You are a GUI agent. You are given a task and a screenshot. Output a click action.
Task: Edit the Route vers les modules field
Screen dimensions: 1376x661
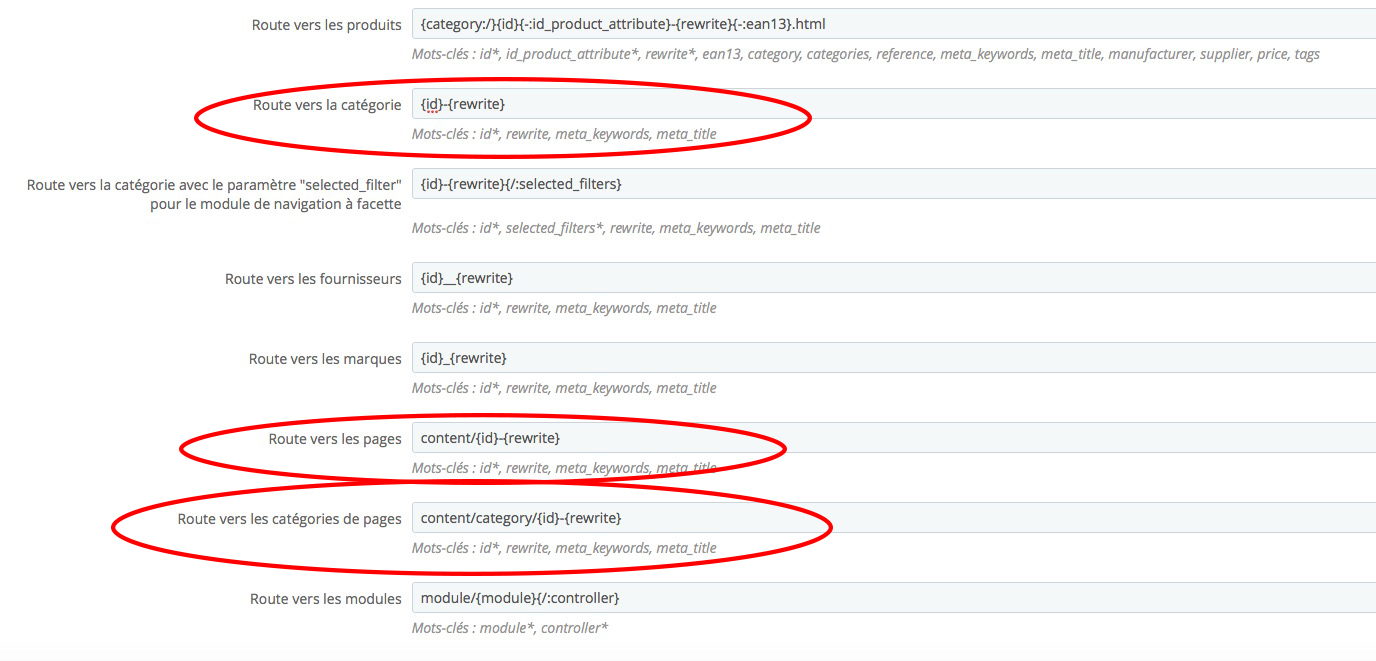[x=894, y=598]
